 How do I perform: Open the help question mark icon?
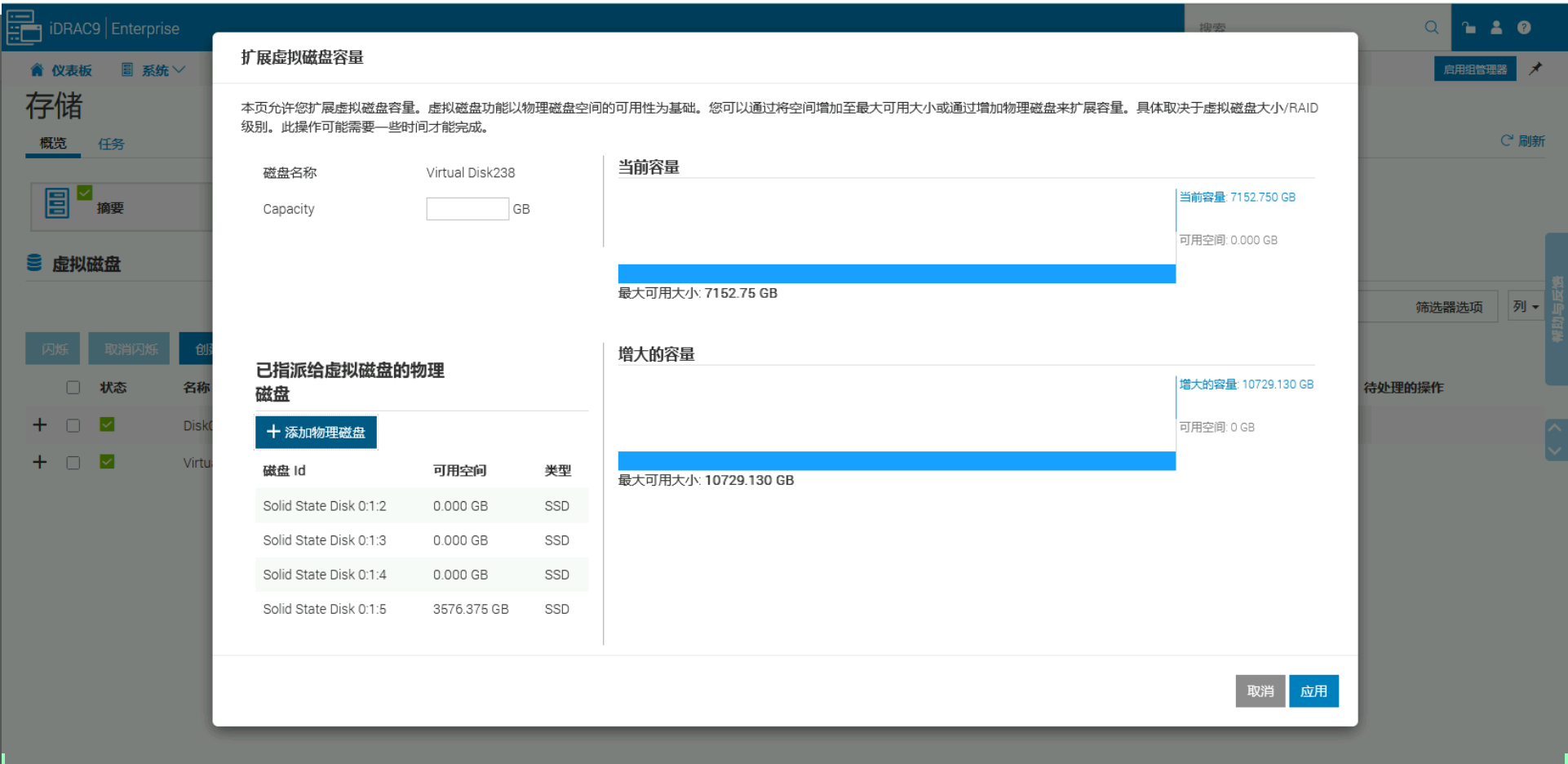tap(1524, 28)
